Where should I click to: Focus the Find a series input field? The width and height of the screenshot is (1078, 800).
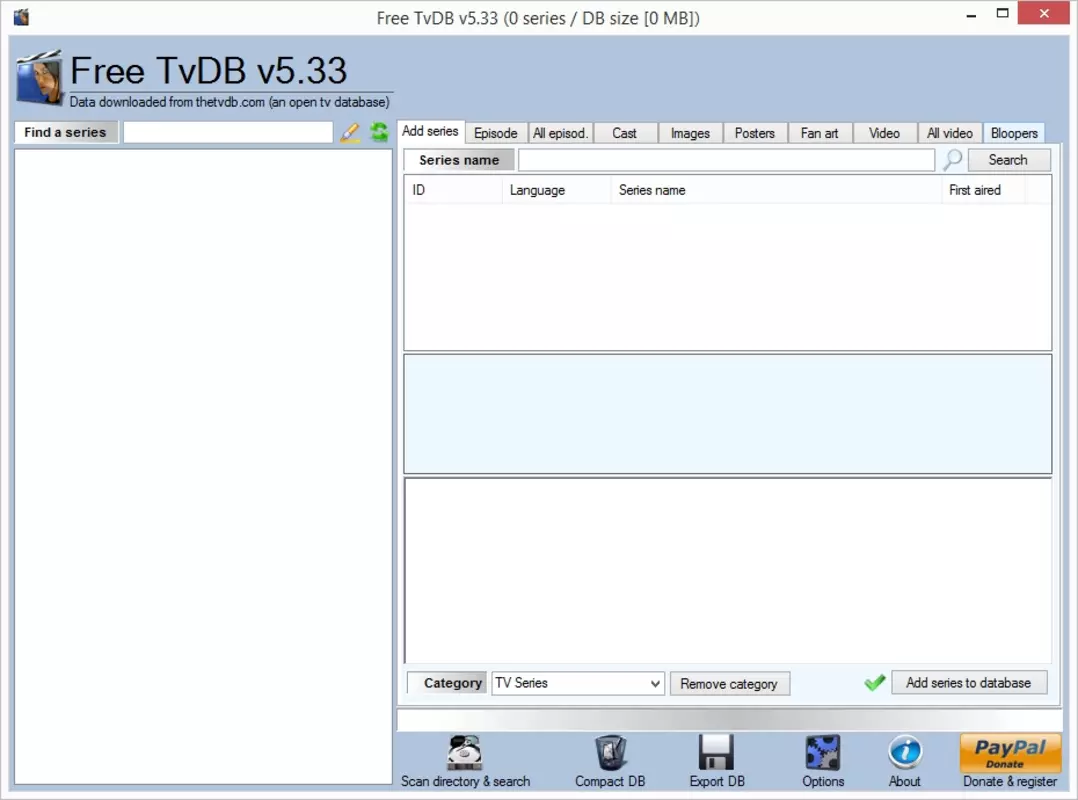click(228, 132)
